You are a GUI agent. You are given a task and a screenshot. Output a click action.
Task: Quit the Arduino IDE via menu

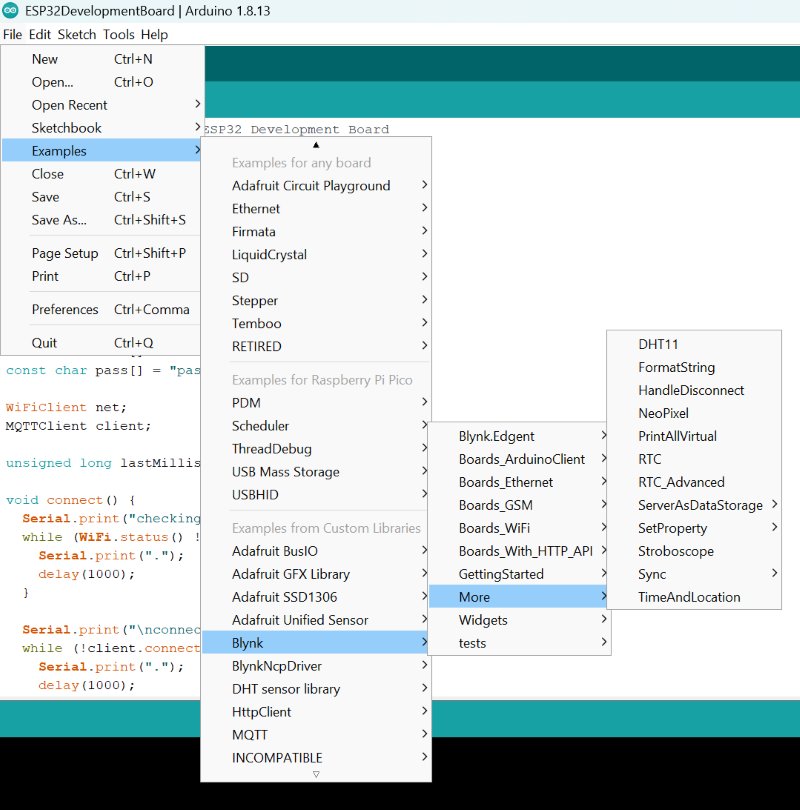coord(102,342)
